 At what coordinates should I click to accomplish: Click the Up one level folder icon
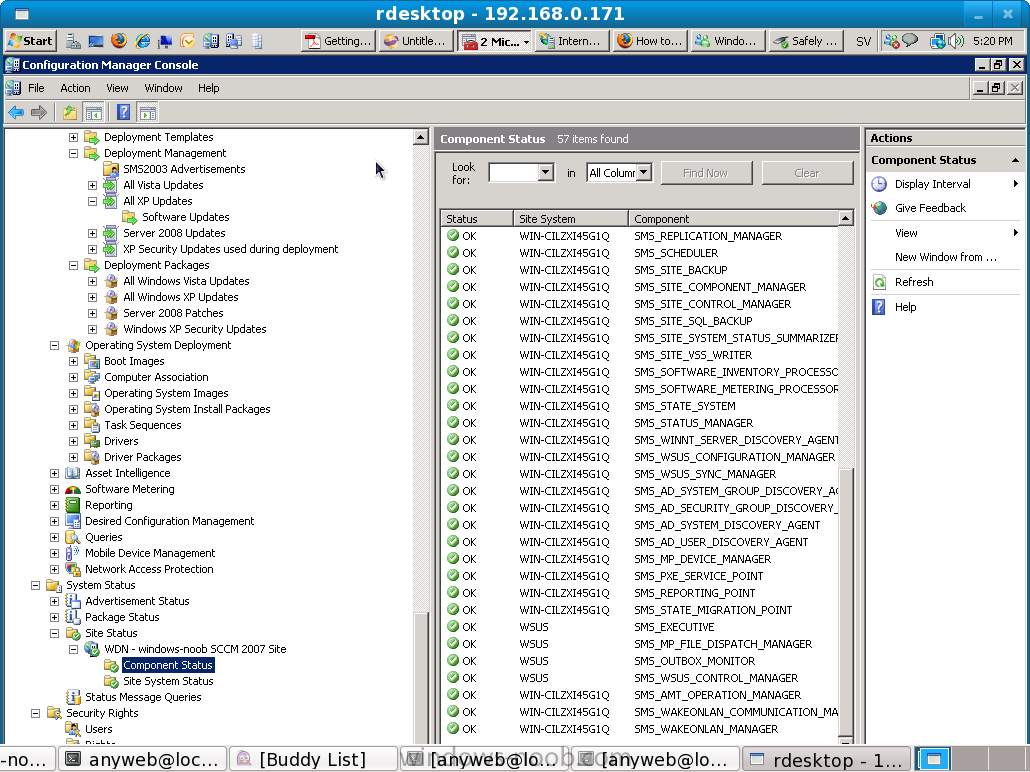click(70, 113)
